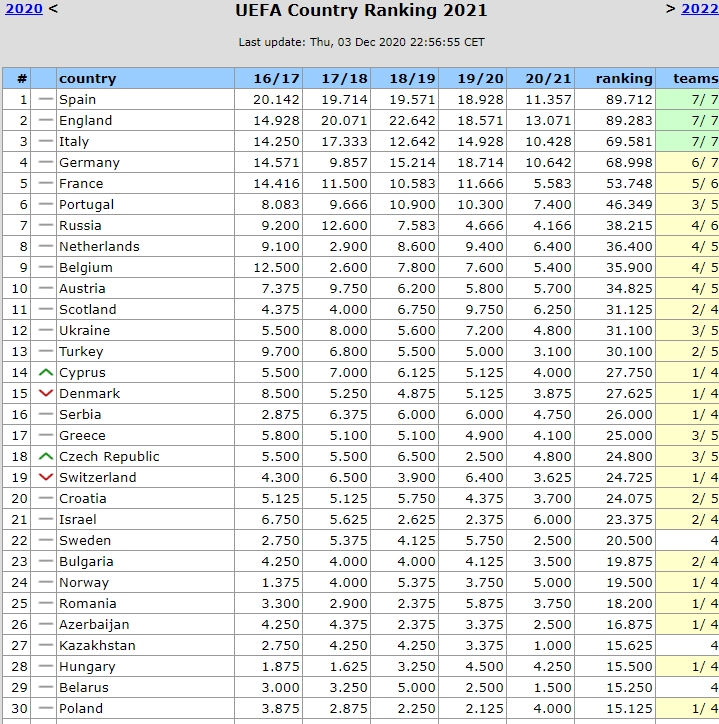This screenshot has height=724, width=719.
Task: Click England's ranking value 89.283
Action: 629,121
